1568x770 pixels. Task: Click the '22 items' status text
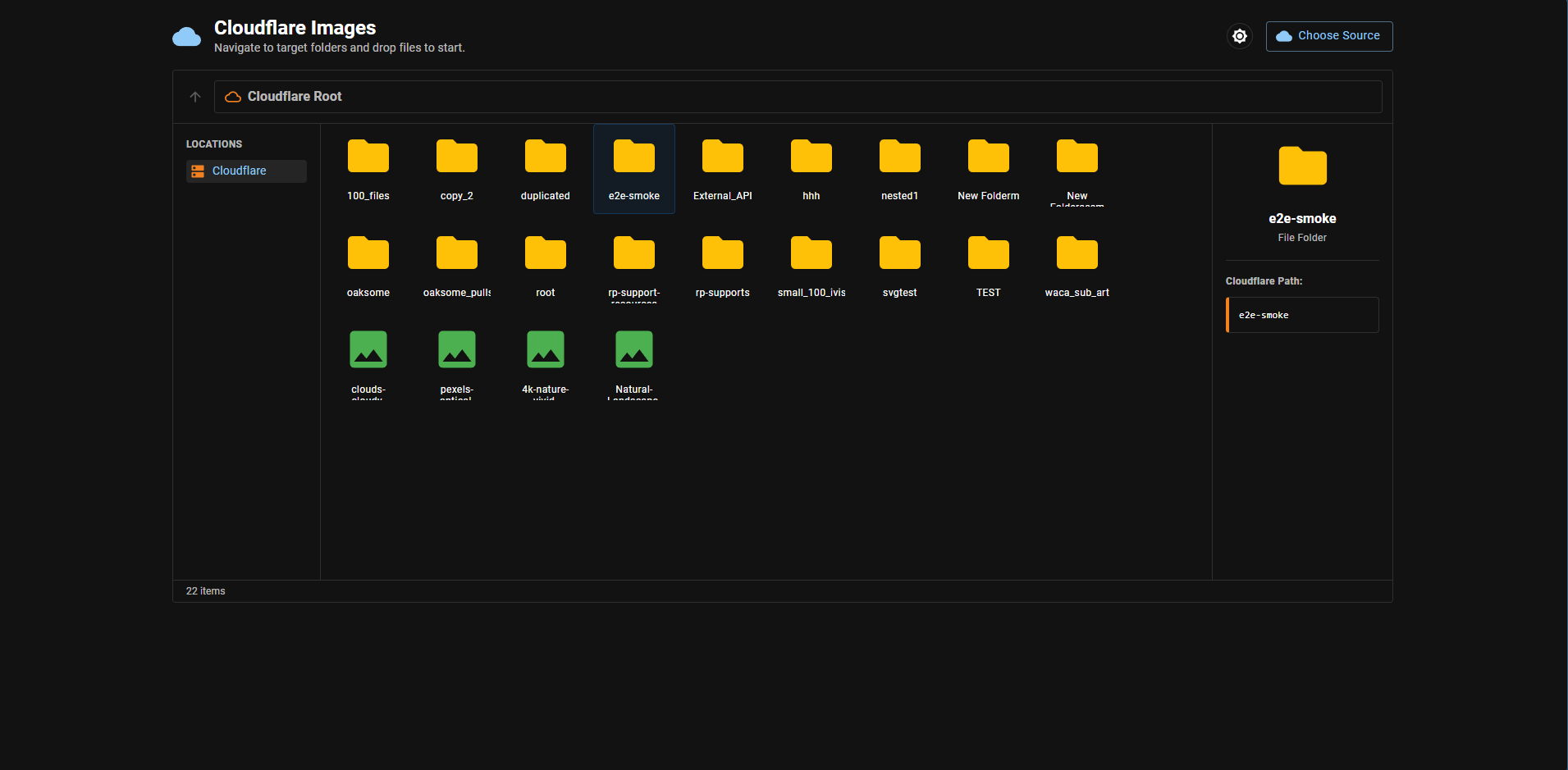click(205, 591)
